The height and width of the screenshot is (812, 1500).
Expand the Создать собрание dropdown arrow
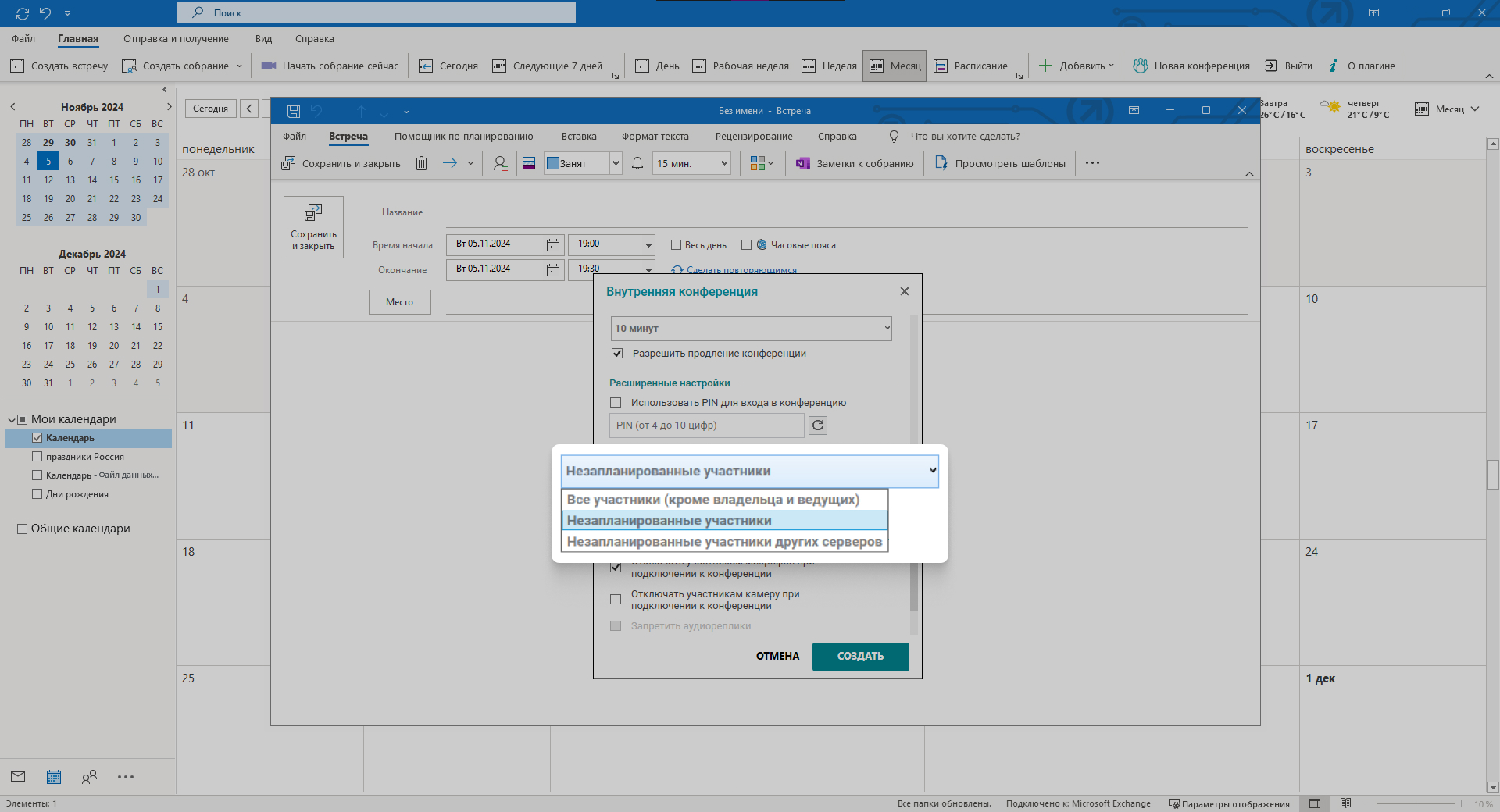pyautogui.click(x=239, y=66)
